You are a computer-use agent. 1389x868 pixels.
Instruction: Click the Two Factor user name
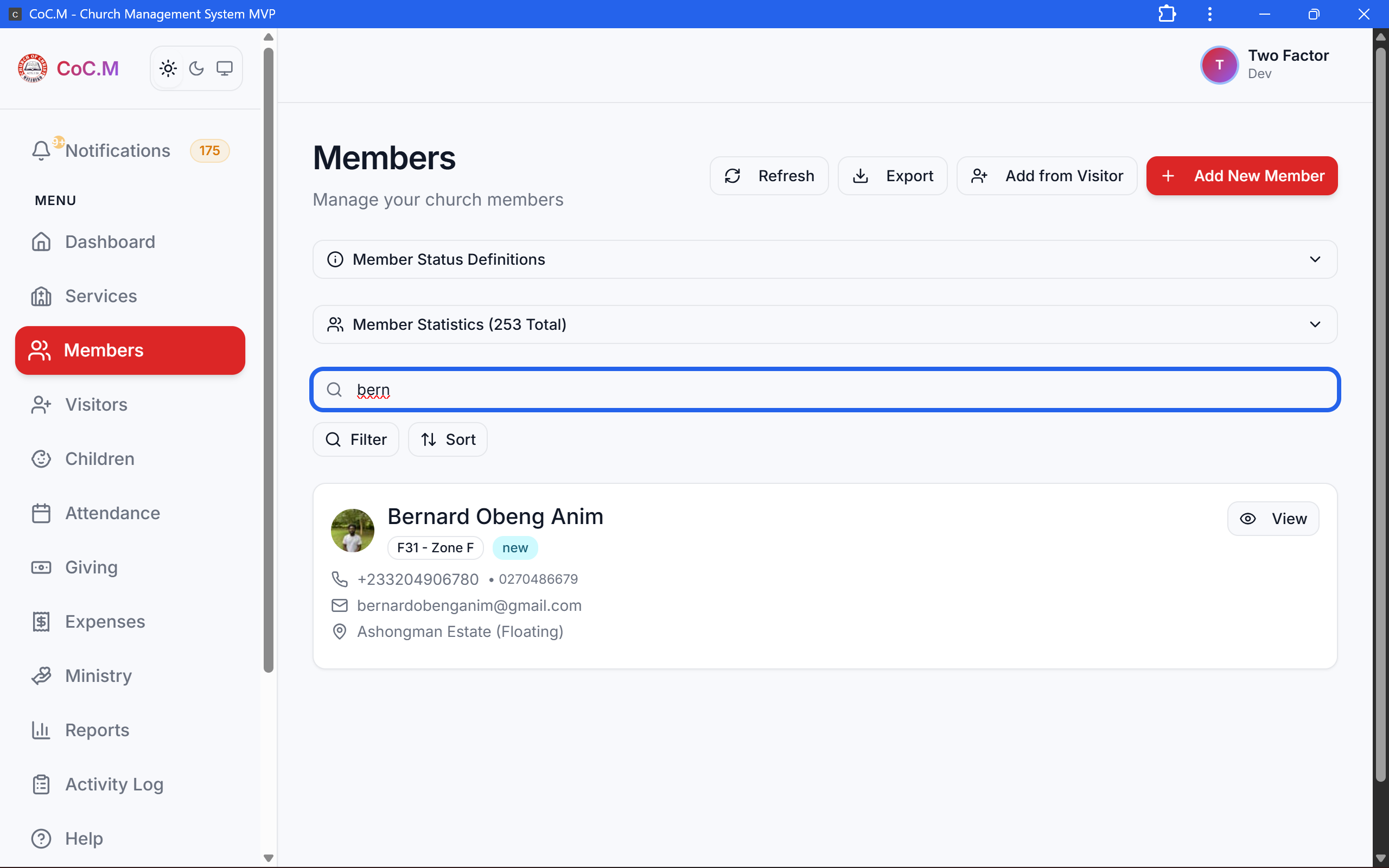[x=1289, y=55]
